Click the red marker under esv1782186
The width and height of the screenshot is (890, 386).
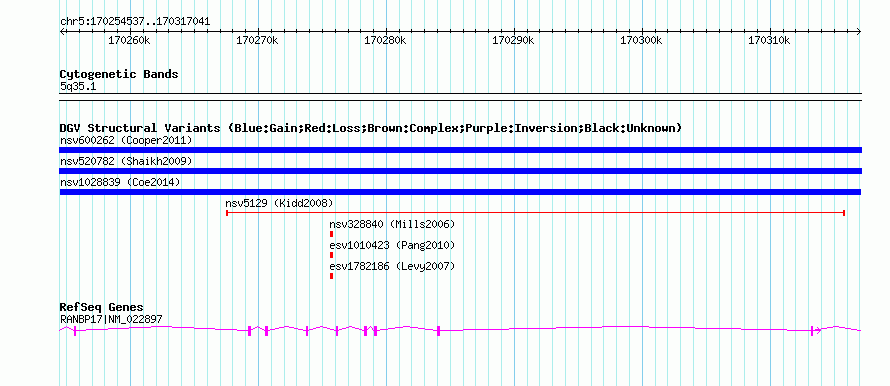331,276
